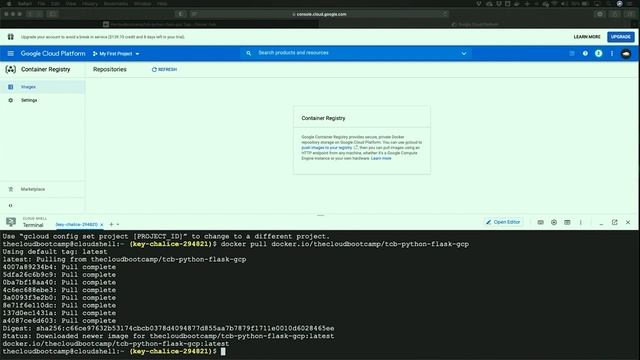Click the Open Editor button
The height and width of the screenshot is (360, 640).
(503, 222)
